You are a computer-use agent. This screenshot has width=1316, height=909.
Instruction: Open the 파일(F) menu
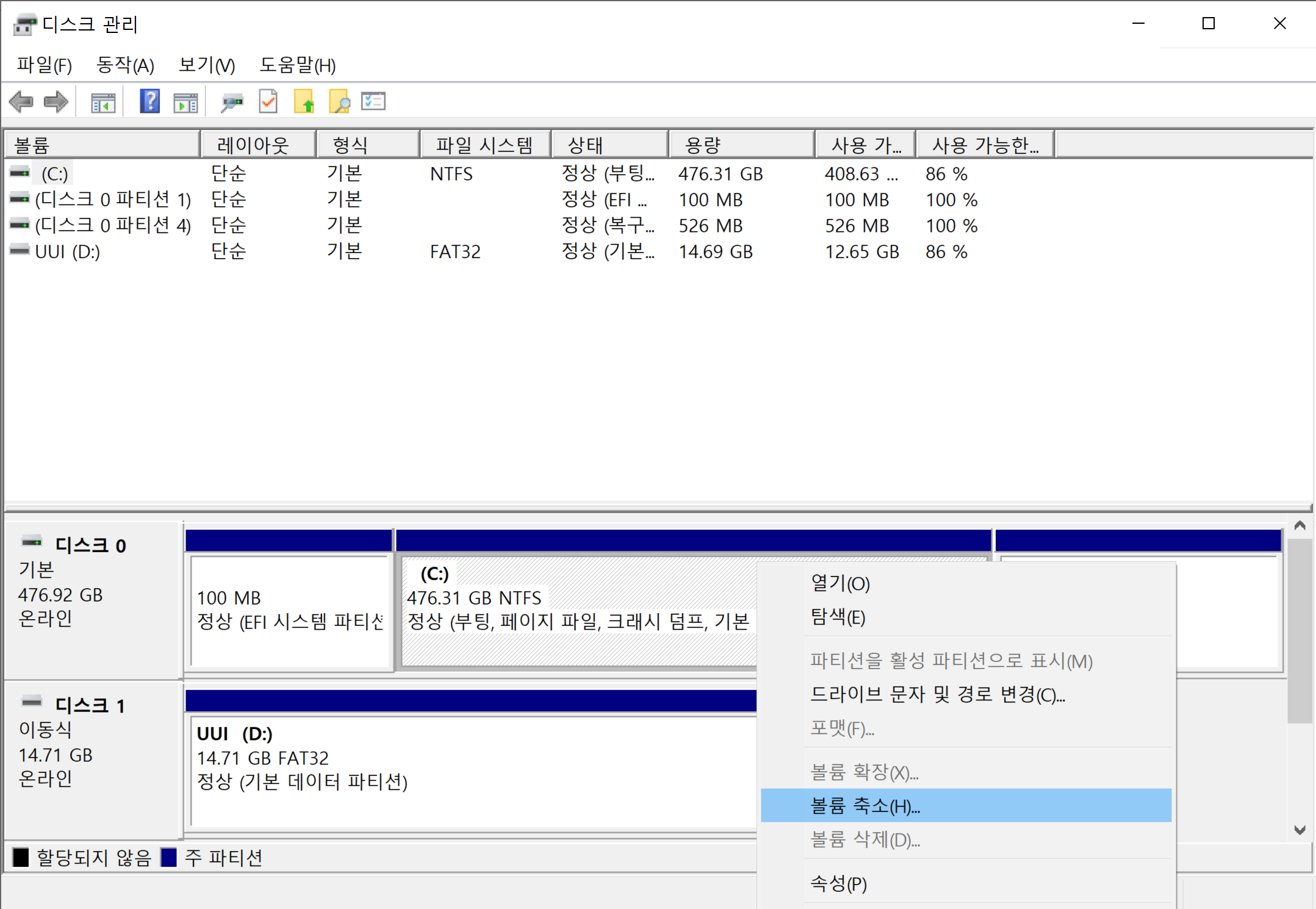(44, 65)
